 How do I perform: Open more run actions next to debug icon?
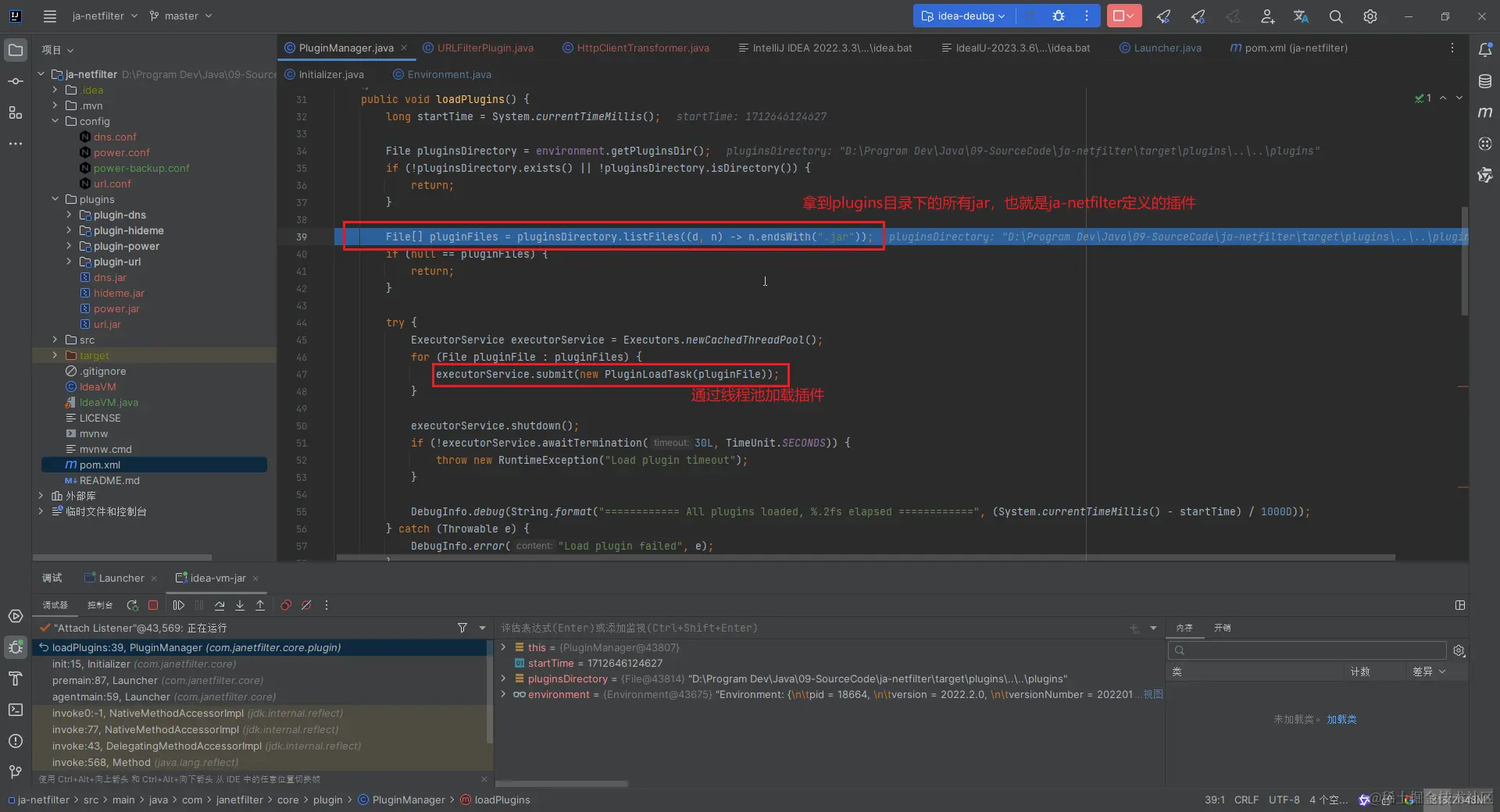[x=1087, y=16]
